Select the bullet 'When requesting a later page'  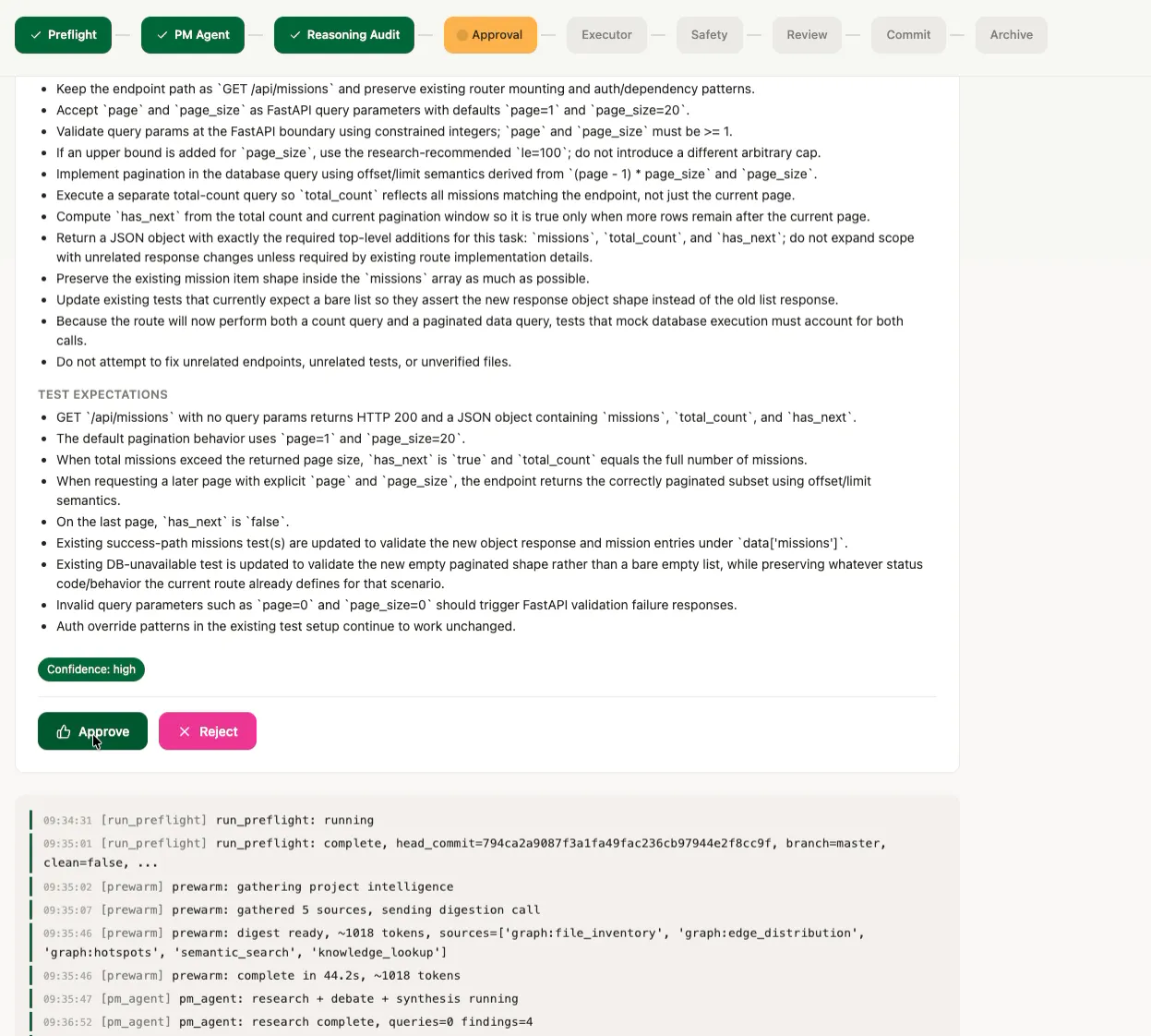click(464, 490)
